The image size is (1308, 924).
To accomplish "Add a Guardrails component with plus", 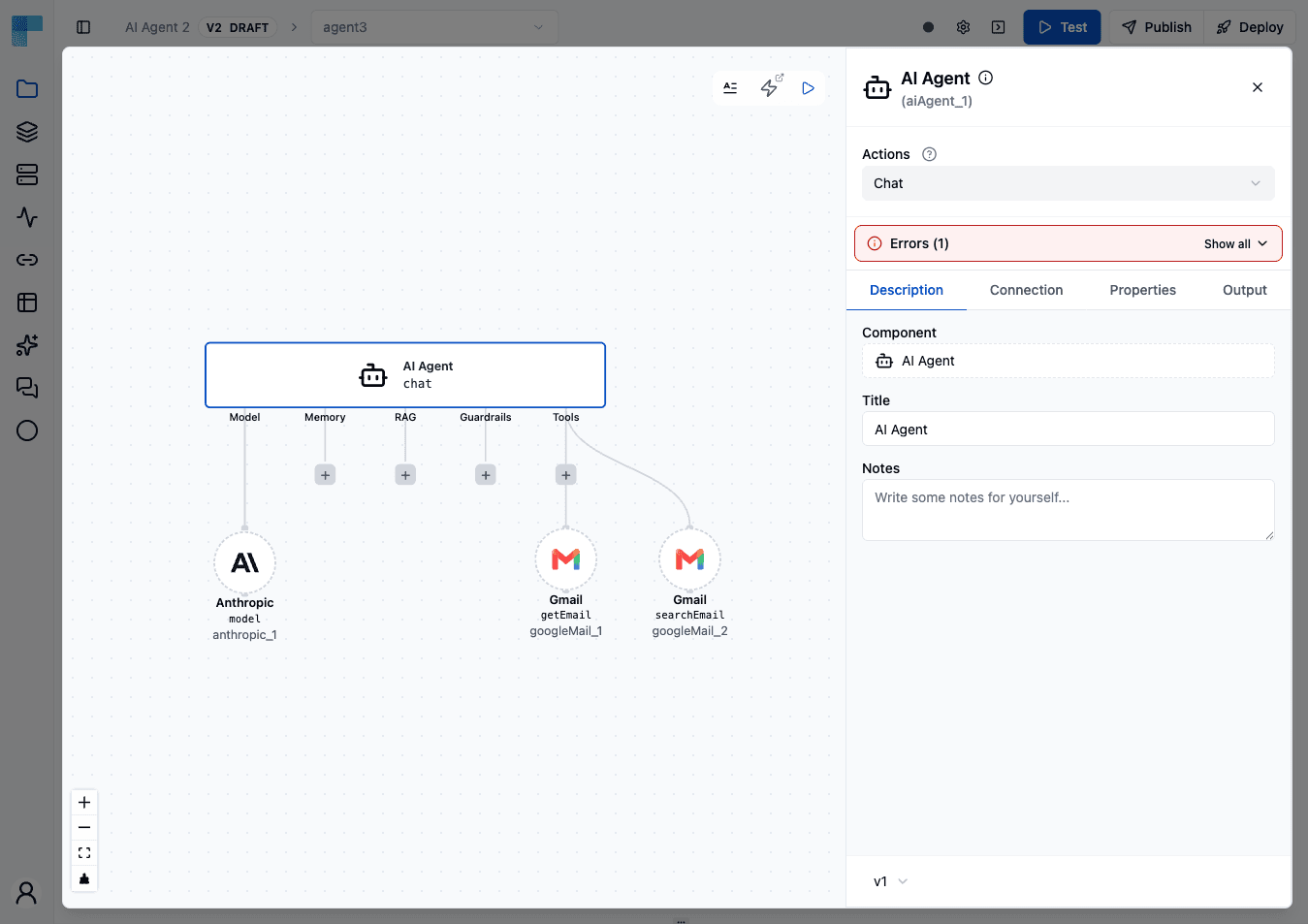I will (486, 475).
